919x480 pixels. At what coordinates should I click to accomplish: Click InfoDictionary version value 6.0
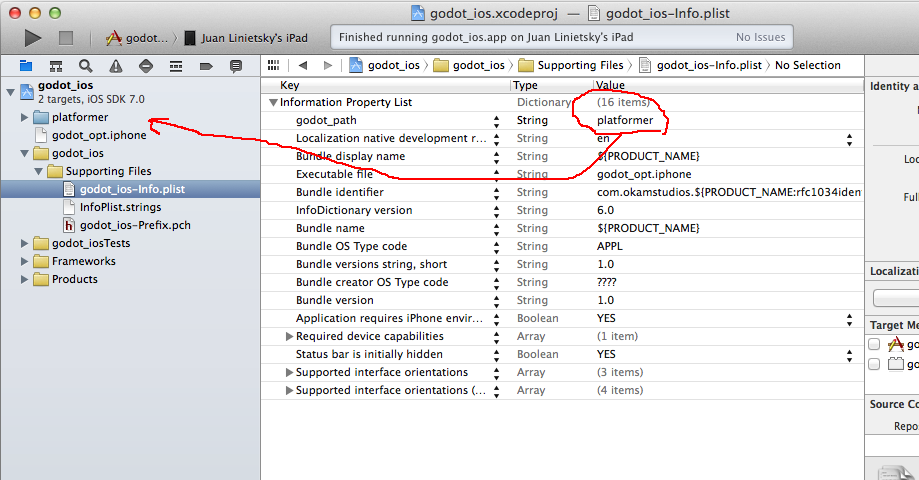[605, 210]
